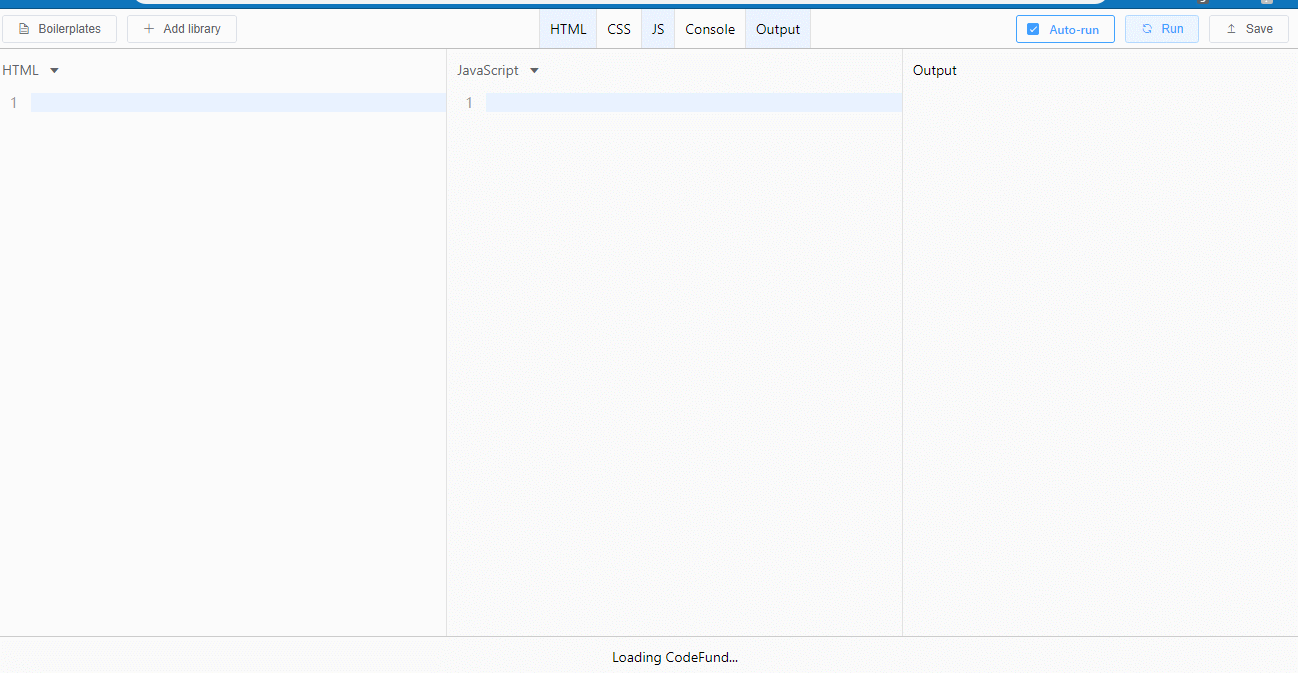
Task: Open the Boilerplates menu
Action: [59, 29]
